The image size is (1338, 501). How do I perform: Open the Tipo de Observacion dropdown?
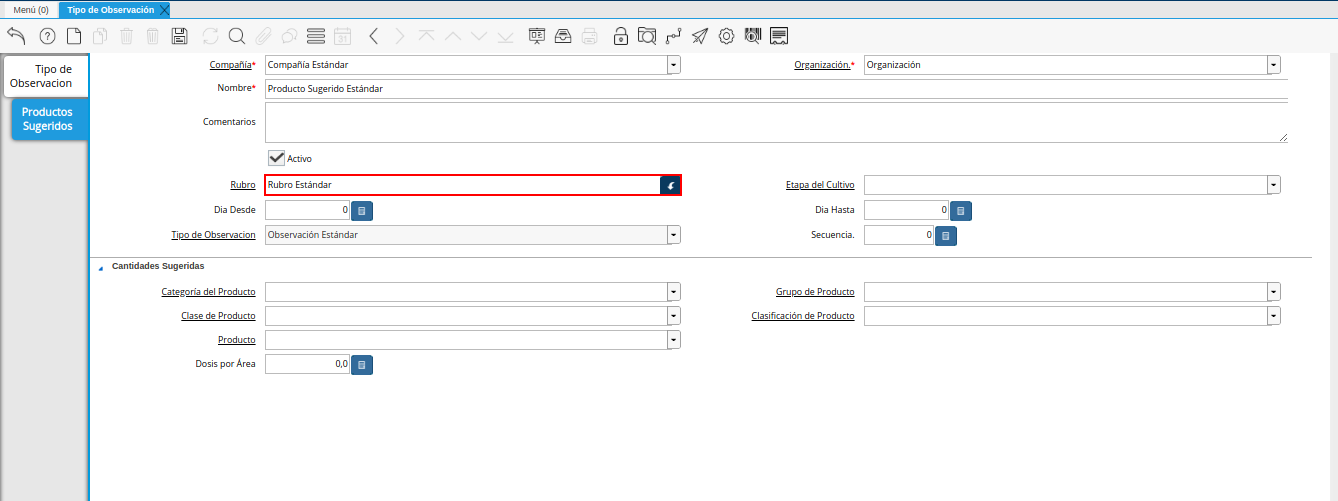(x=674, y=235)
